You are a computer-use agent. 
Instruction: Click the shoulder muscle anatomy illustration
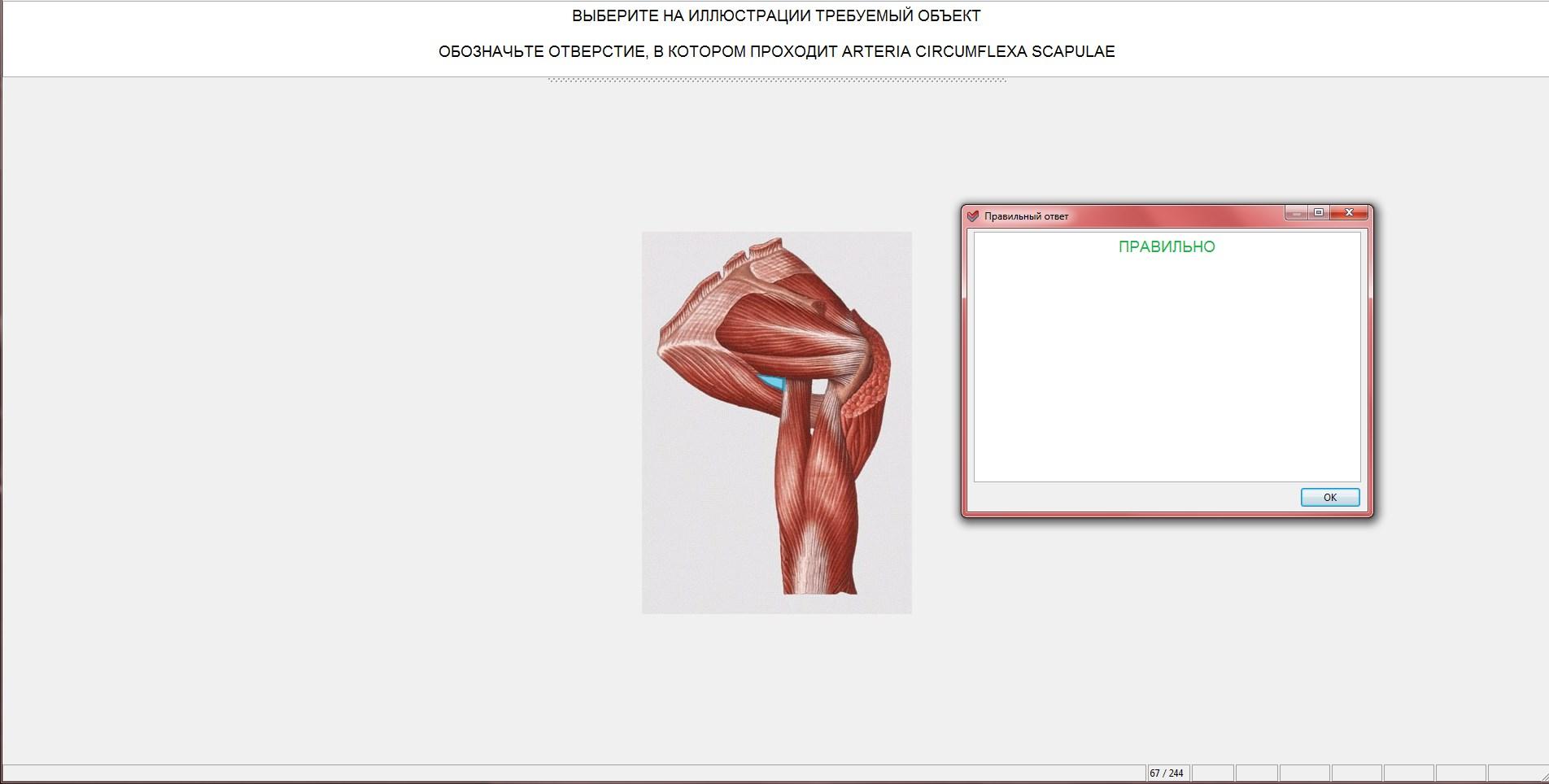click(777, 423)
